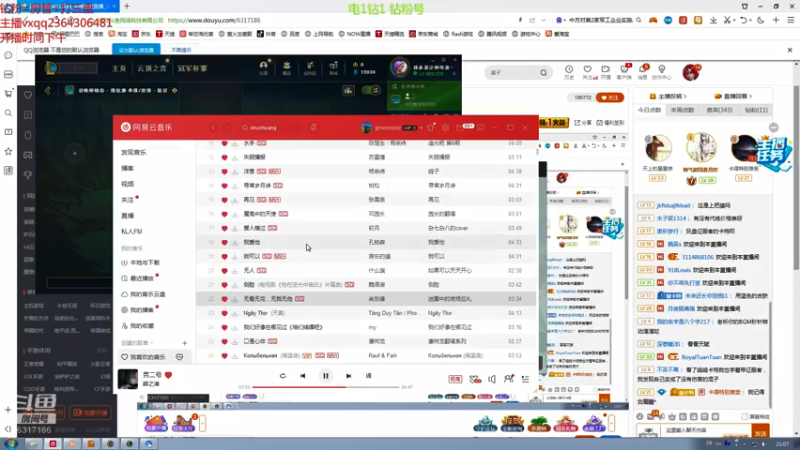The height and width of the screenshot is (450, 800).
Task: Open 关注 in the music sidebar
Action: [x=128, y=200]
